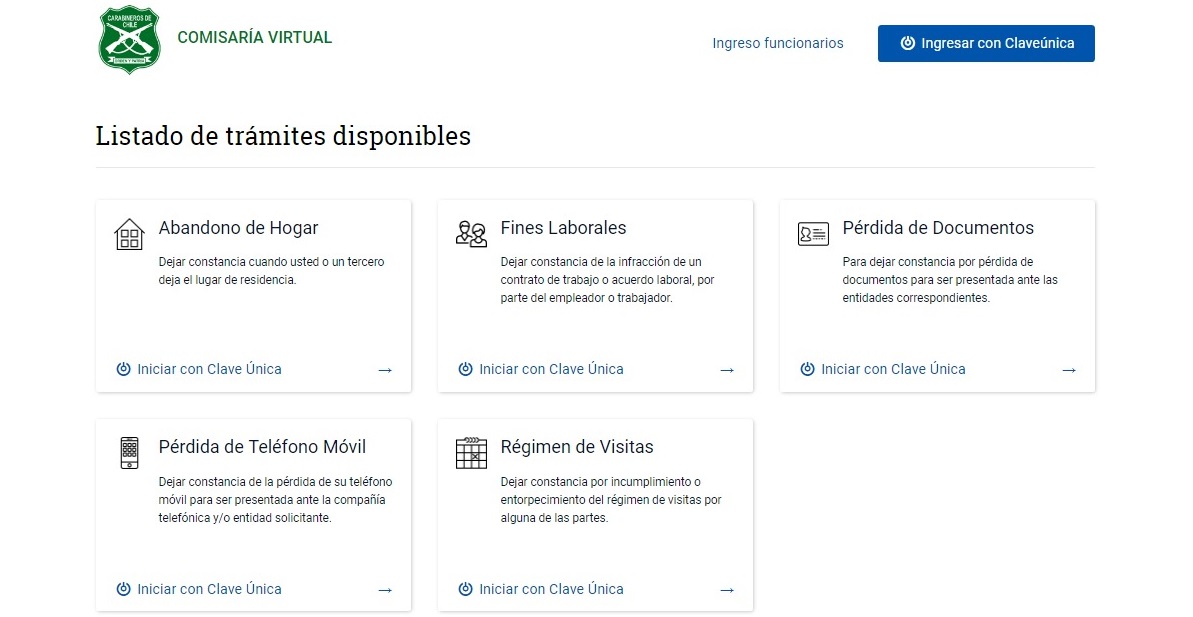
Task: Click the arrow in the Fines Laborales card
Action: (727, 370)
